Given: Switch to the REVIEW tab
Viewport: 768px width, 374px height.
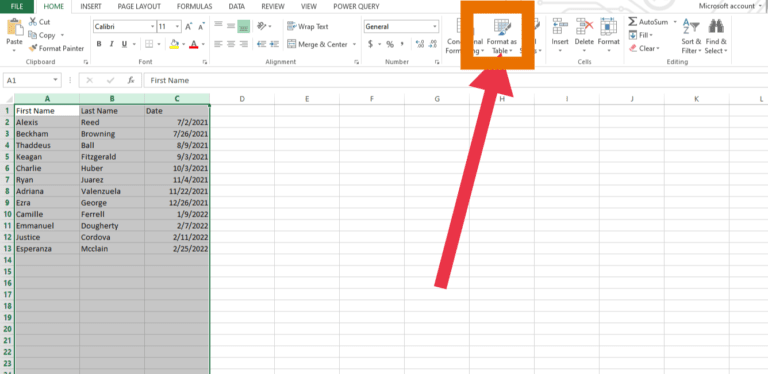Looking at the screenshot, I should click(x=273, y=6).
